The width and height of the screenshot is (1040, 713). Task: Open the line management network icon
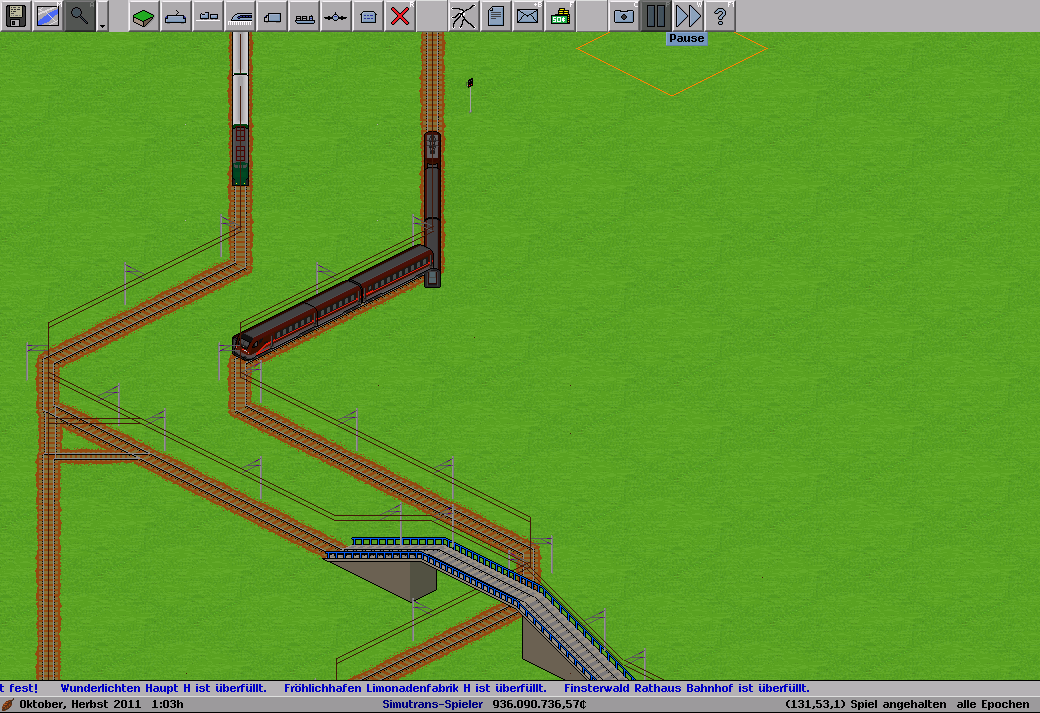(463, 15)
